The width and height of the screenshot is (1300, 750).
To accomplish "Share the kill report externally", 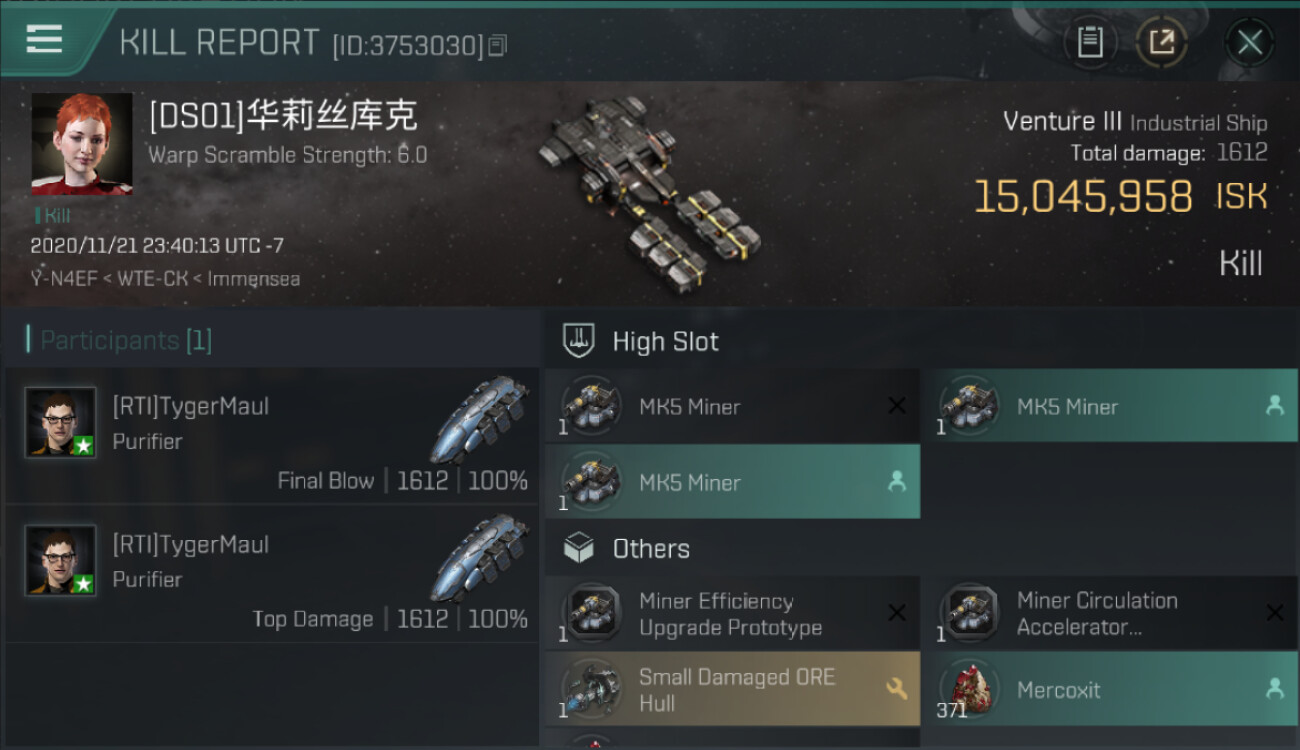I will 1162,42.
